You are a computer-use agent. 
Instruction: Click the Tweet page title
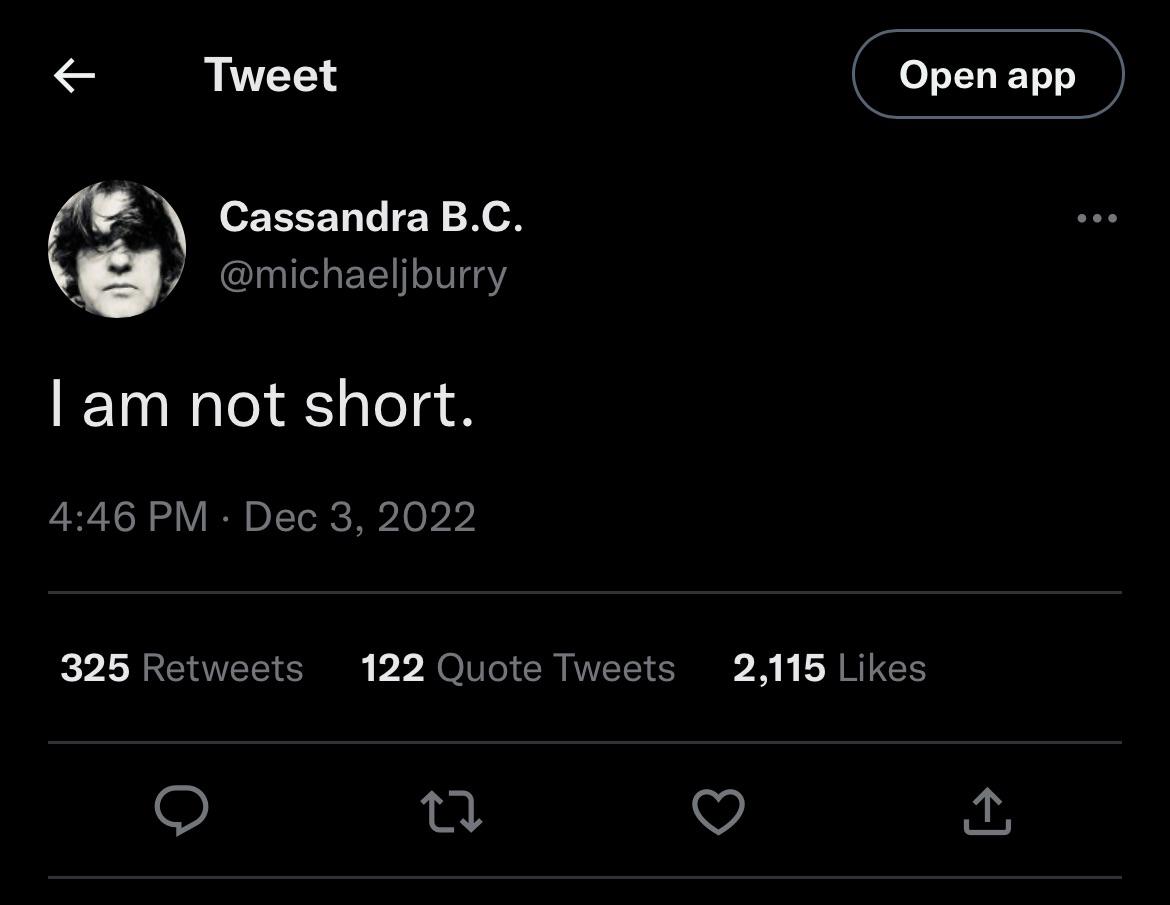pyautogui.click(x=270, y=76)
